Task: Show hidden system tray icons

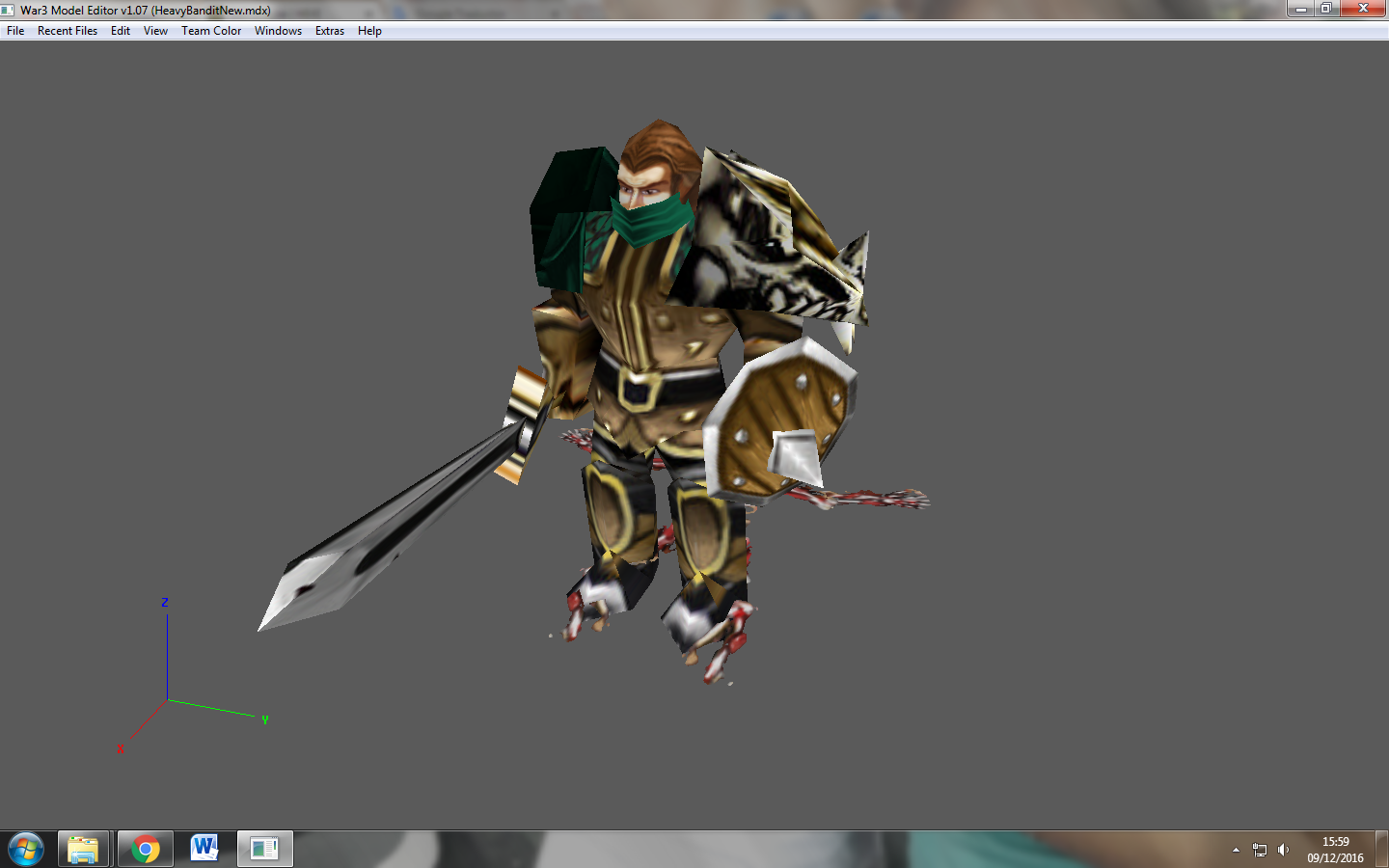Action: [1236, 850]
